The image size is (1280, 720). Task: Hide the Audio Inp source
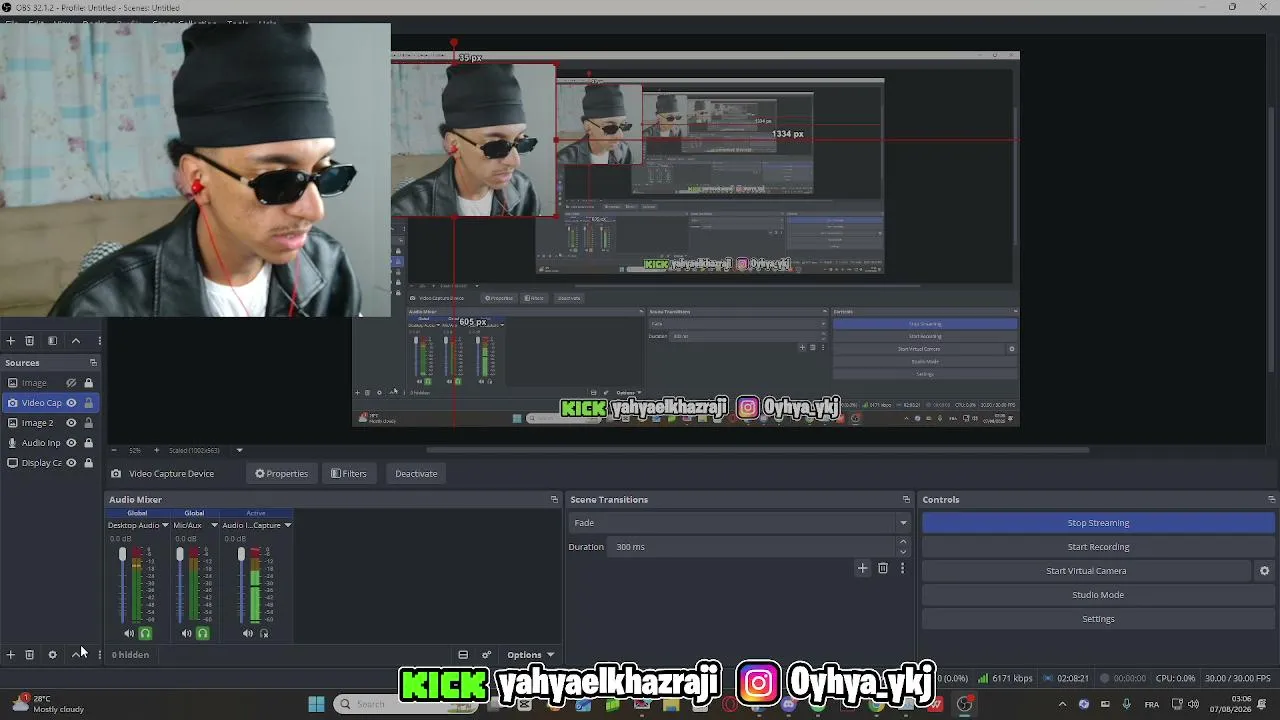pyautogui.click(x=71, y=443)
